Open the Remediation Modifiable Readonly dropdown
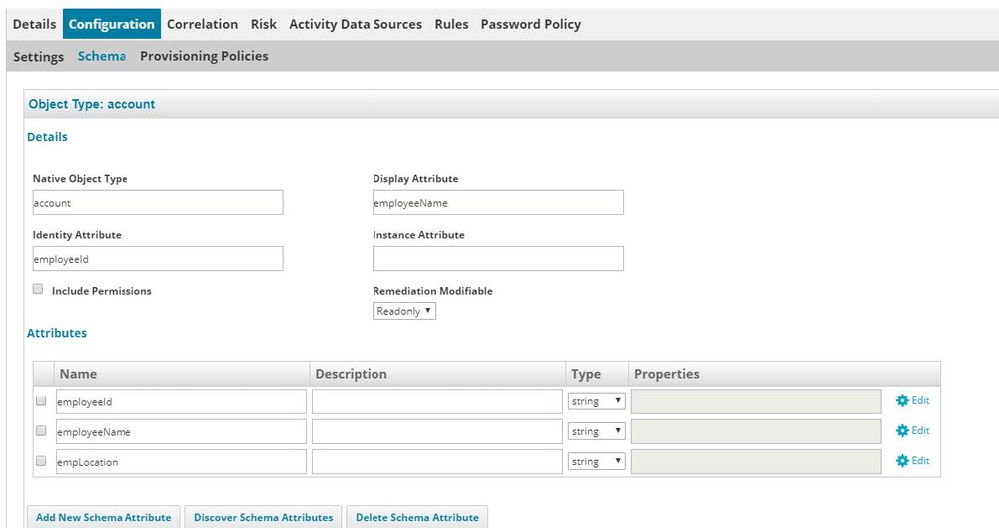The height and width of the screenshot is (528, 999). (404, 311)
